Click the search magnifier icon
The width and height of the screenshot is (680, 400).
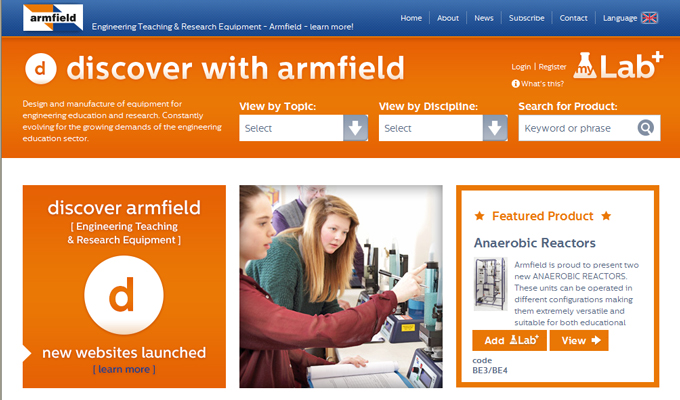pos(646,128)
